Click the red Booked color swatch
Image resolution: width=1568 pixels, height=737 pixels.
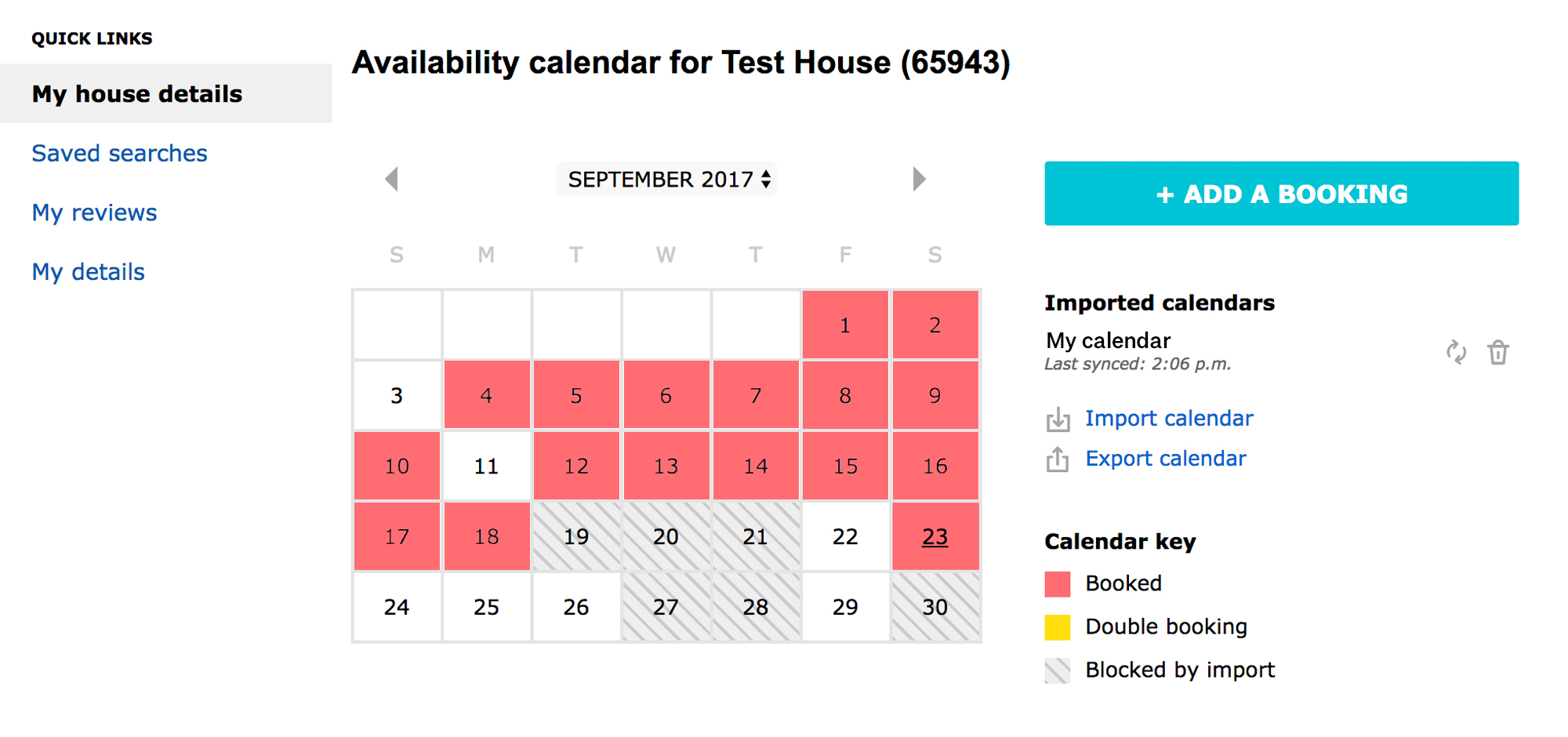pos(1058,584)
